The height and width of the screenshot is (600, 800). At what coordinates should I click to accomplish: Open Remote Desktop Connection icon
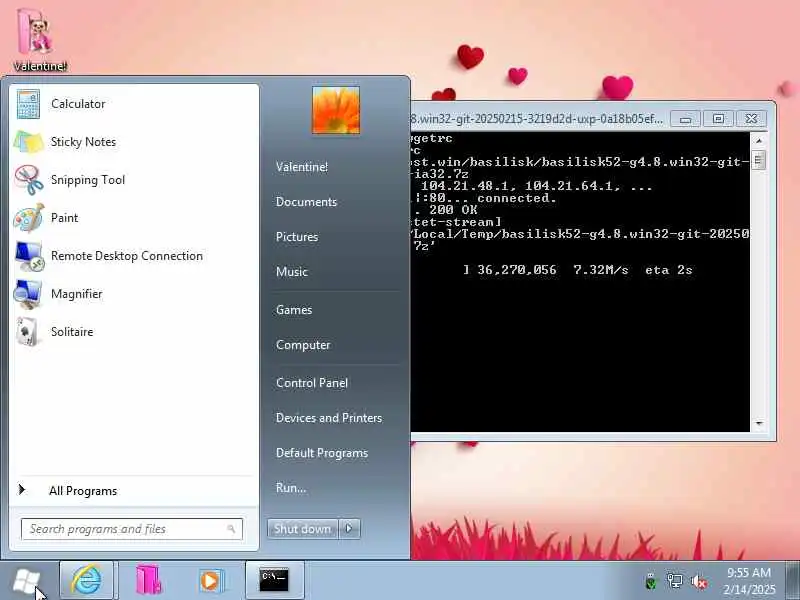tap(29, 256)
